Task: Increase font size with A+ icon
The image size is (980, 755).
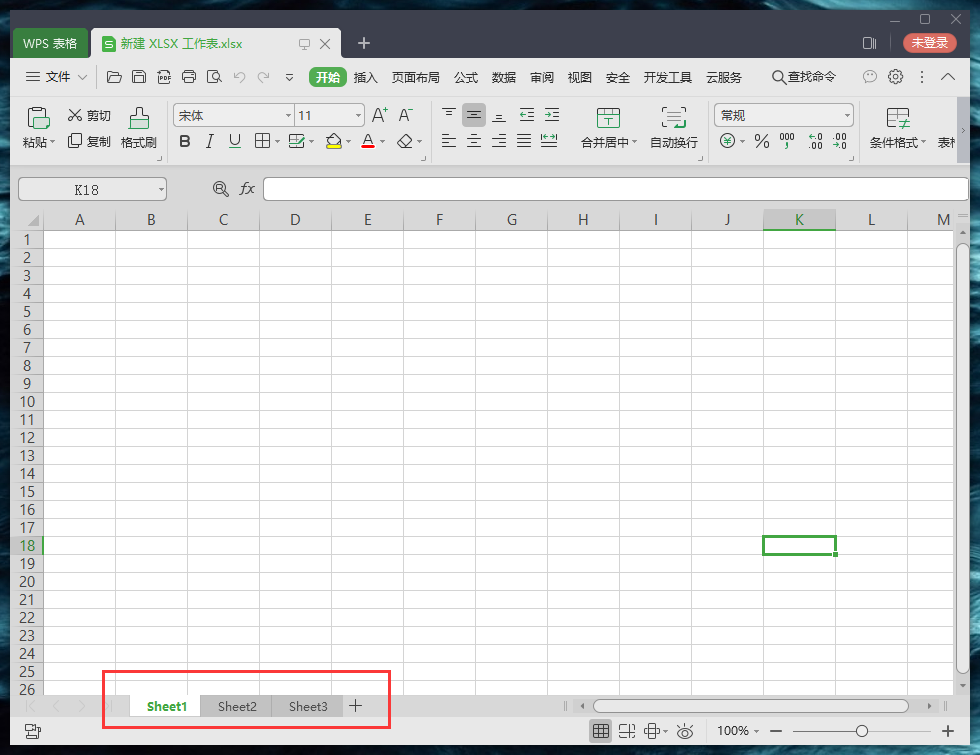Action: point(380,115)
